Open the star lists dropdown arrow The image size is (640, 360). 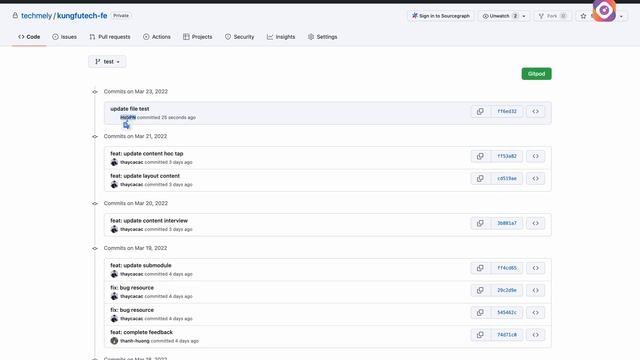[x=621, y=16]
